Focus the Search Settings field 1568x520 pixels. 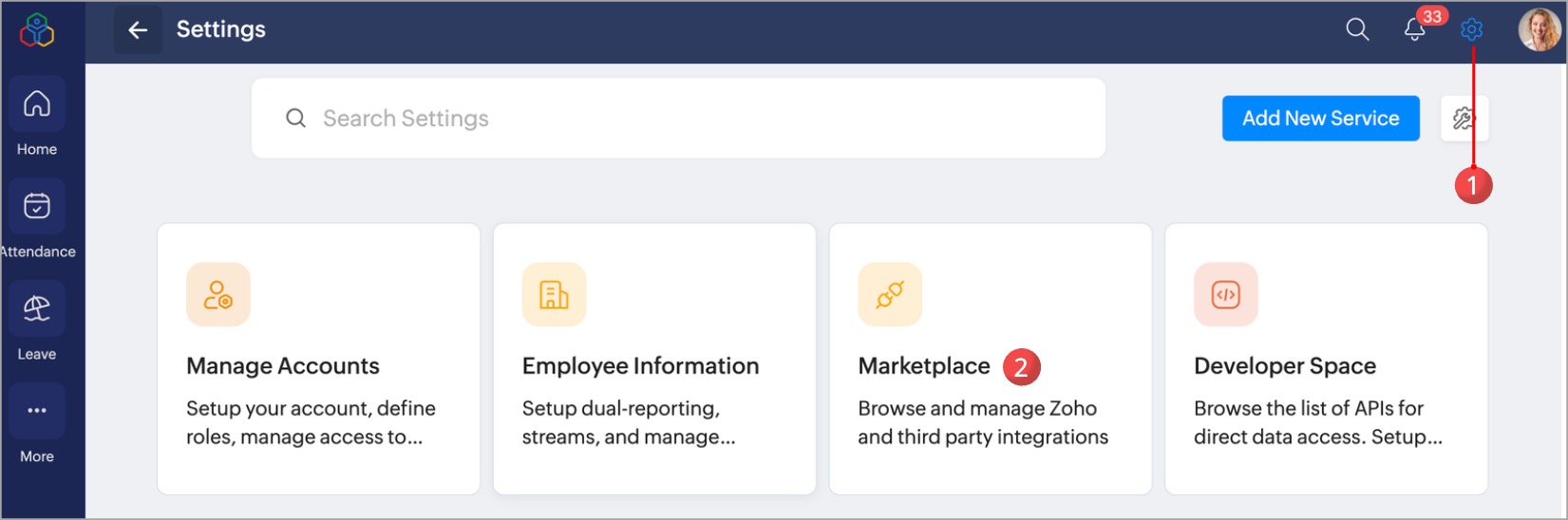[678, 119]
